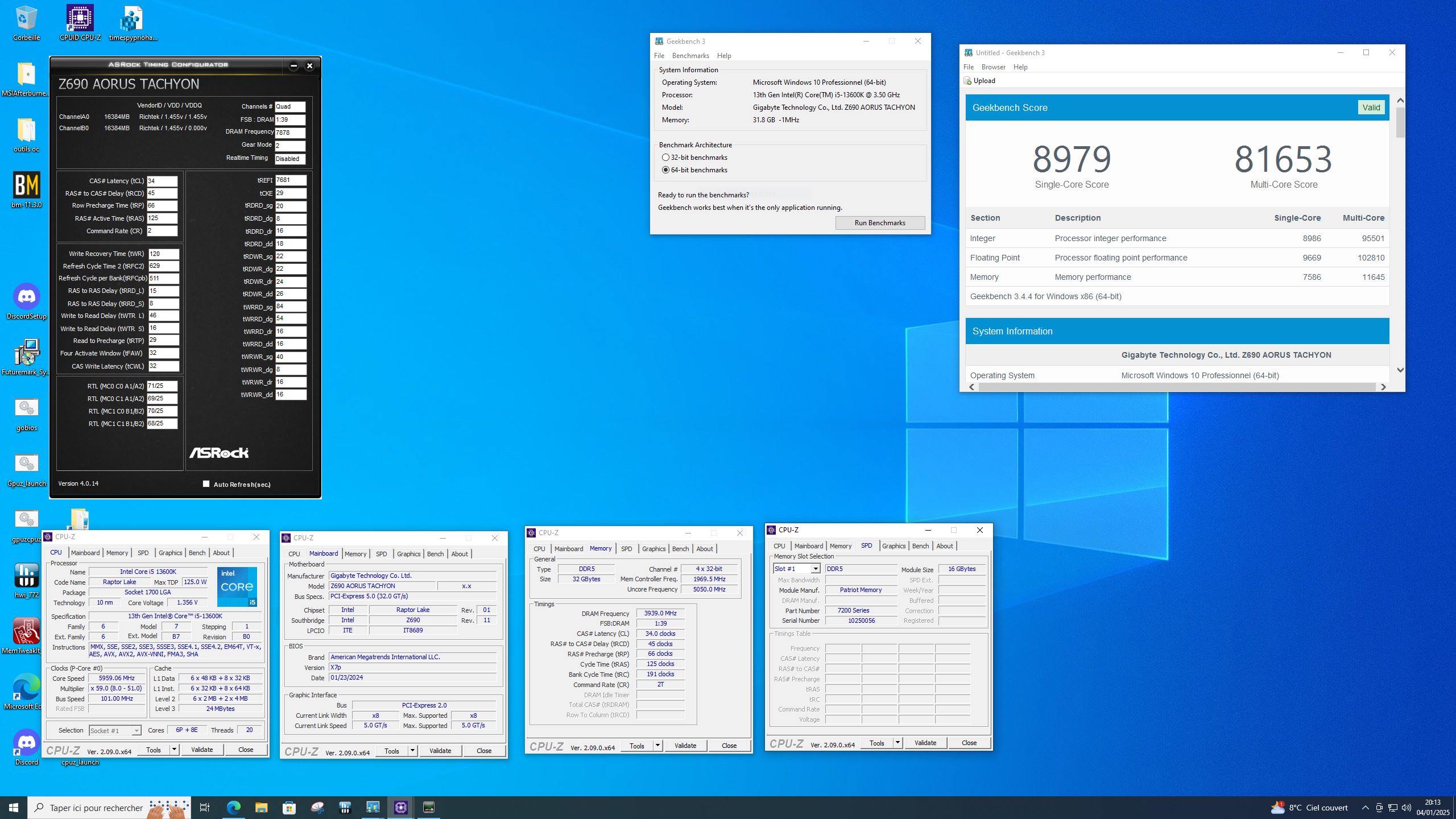This screenshot has width=1456, height=819.
Task: Select 32-bit benchmarks radio button
Action: coord(665,158)
